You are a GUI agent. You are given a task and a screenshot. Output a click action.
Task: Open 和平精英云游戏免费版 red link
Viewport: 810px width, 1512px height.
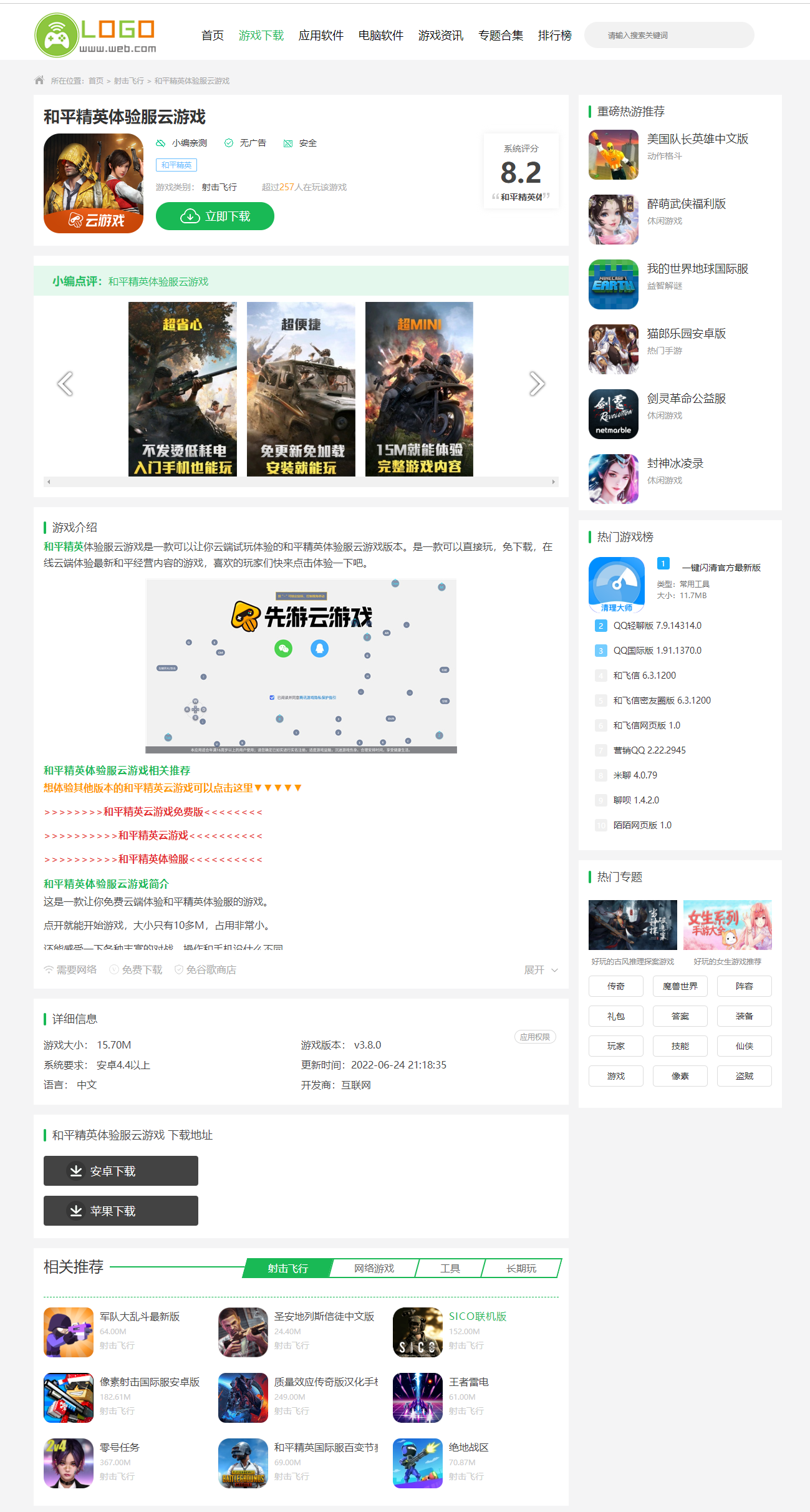click(153, 812)
